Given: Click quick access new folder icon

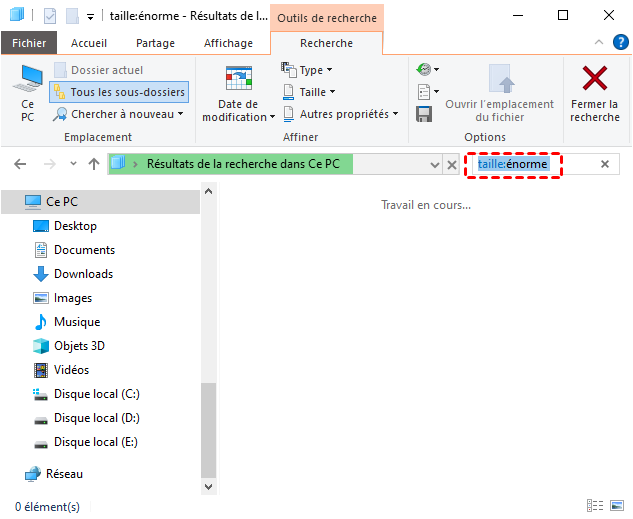Looking at the screenshot, I should click(x=72, y=16).
